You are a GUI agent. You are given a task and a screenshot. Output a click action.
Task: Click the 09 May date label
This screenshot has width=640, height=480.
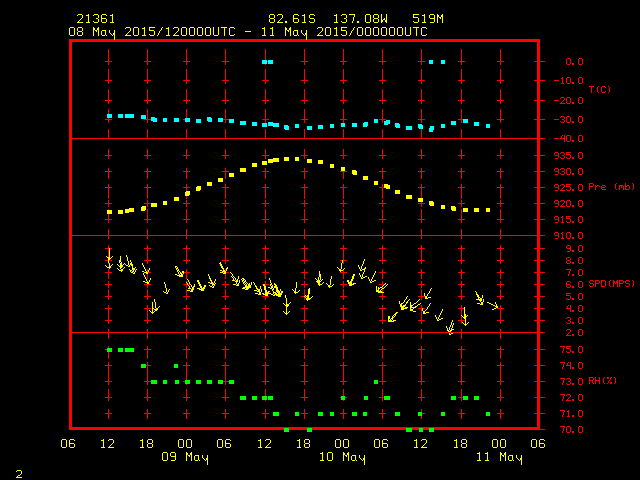tap(185, 457)
